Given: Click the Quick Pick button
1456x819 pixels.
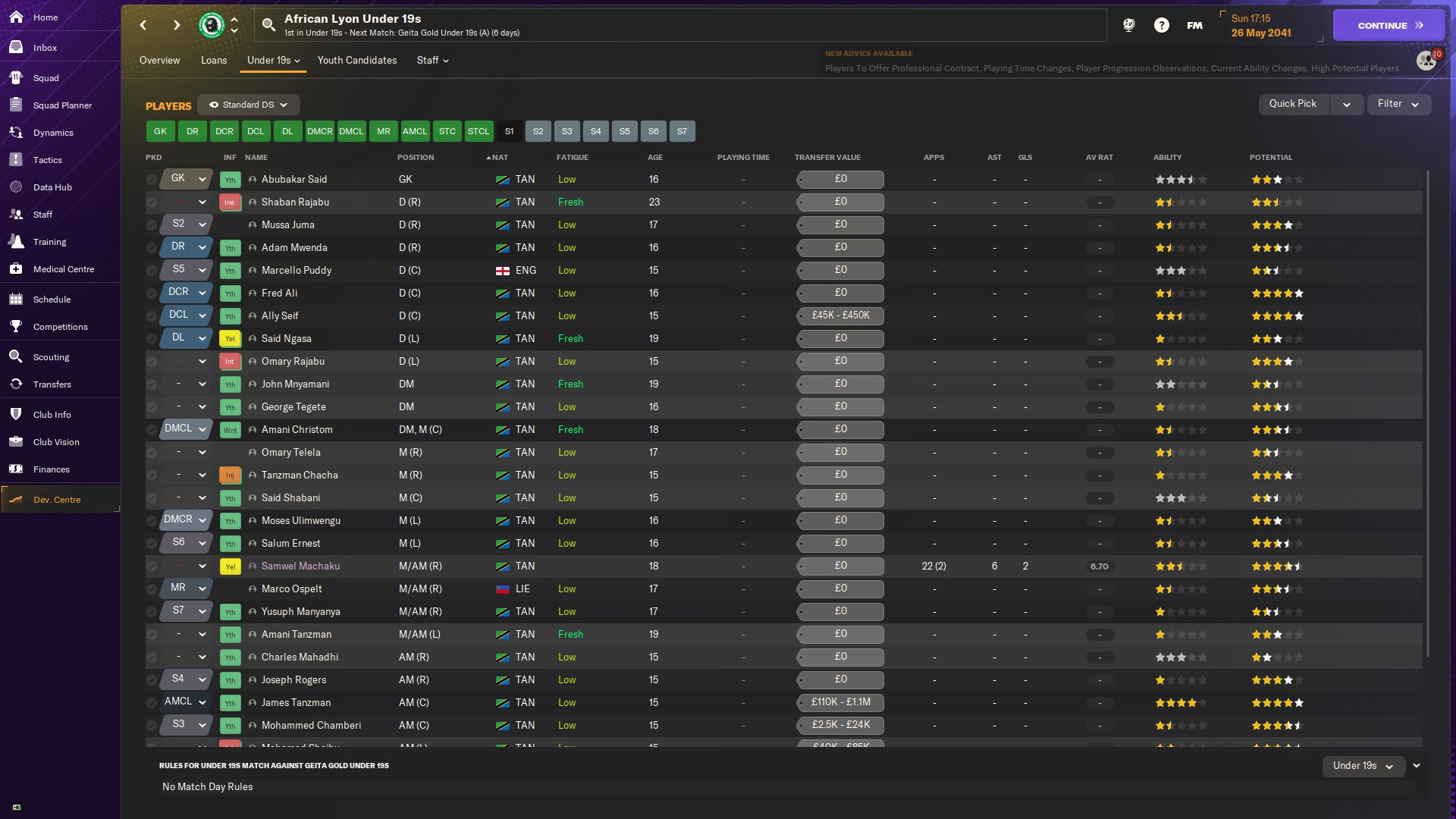Looking at the screenshot, I should (x=1293, y=104).
